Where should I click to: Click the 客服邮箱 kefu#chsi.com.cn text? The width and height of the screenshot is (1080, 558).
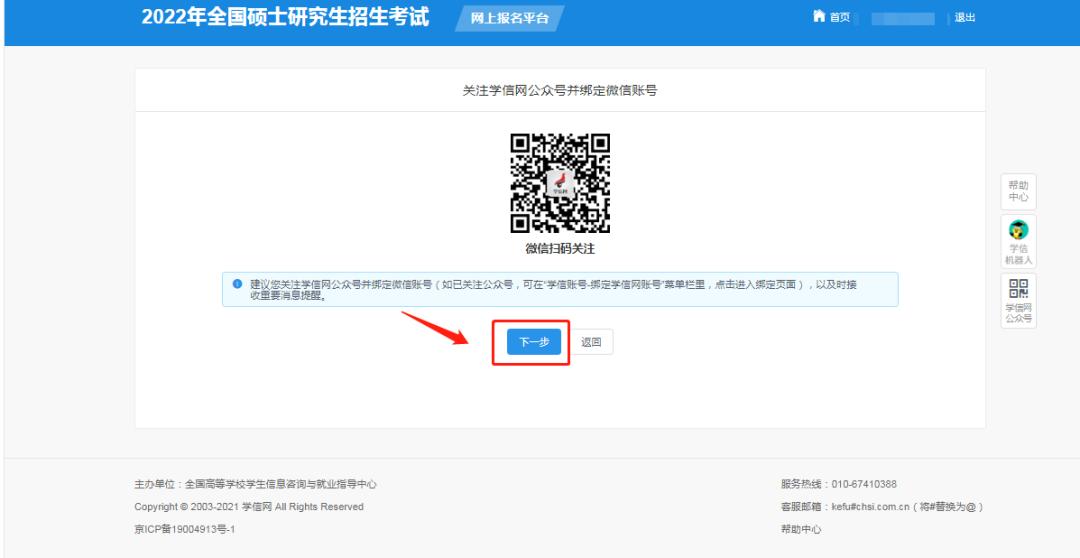(x=882, y=507)
